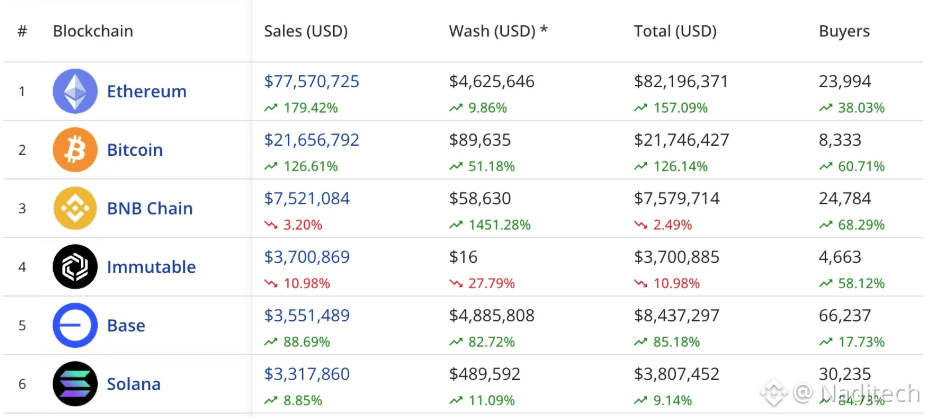Image resolution: width=928 pixels, height=418 pixels.
Task: Click the blue Base logo icon
Action: pos(75,326)
